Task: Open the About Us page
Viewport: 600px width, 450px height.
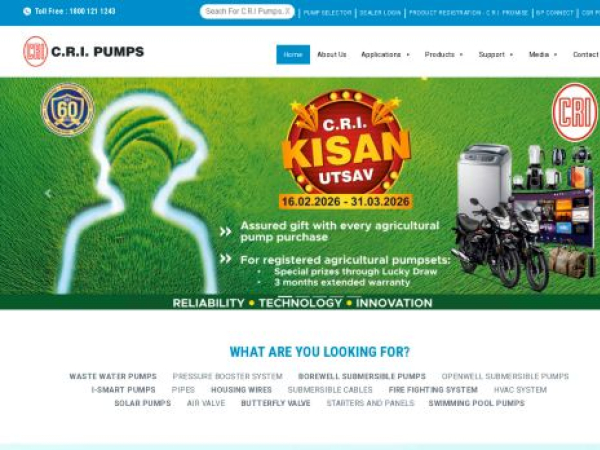Action: point(332,55)
